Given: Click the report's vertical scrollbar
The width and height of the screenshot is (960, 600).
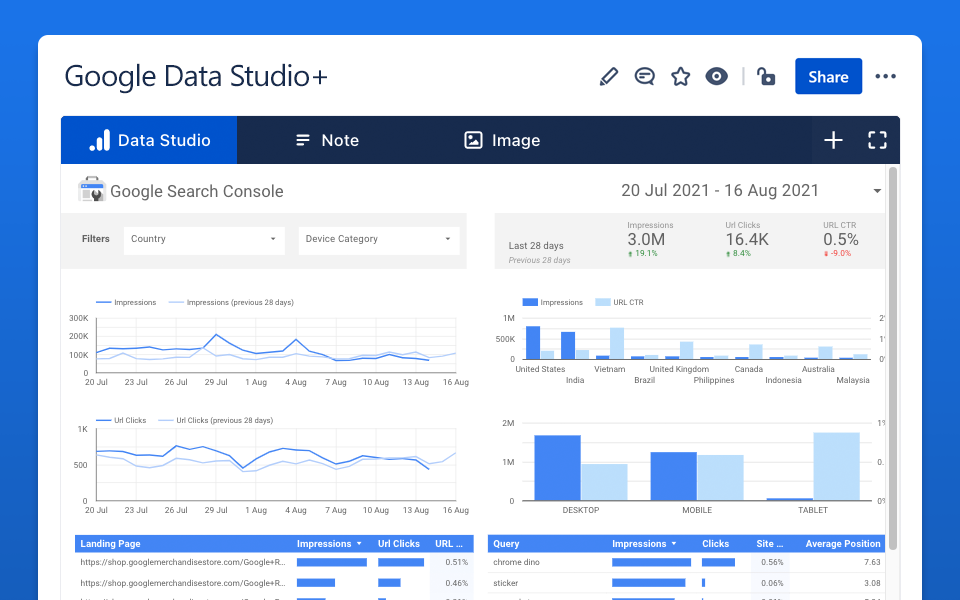Looking at the screenshot, I should pyautogui.click(x=893, y=358).
